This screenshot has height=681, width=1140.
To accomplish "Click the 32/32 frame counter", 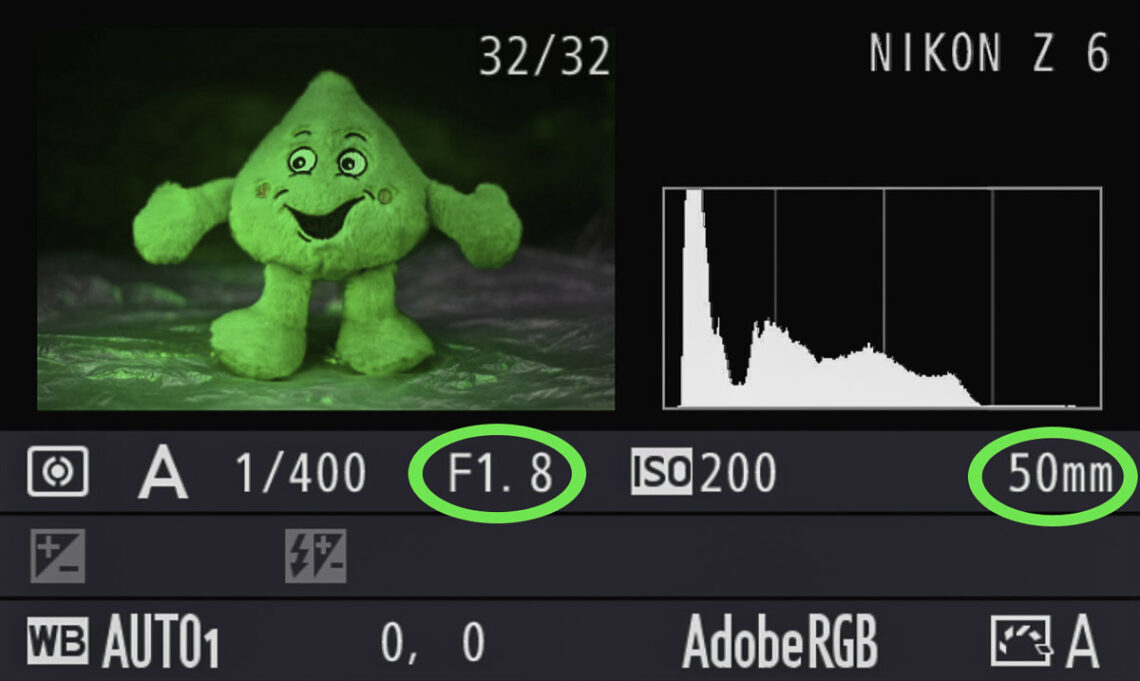I will click(545, 55).
